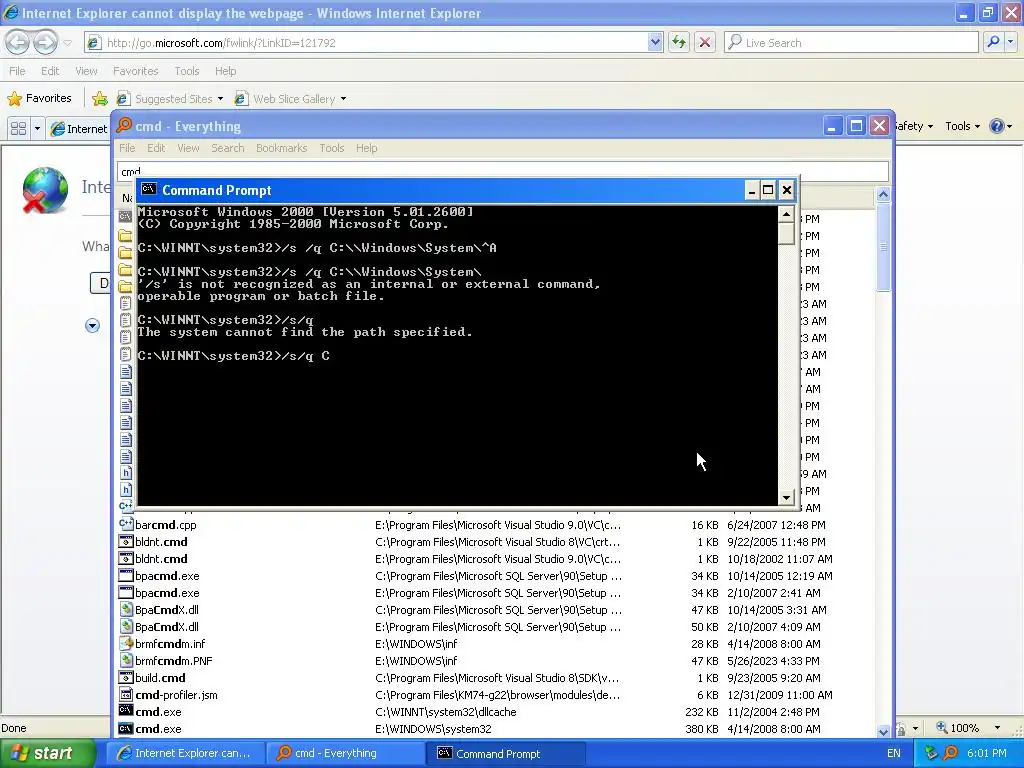The height and width of the screenshot is (768, 1024).
Task: Expand the Web Slice Gallery dropdown
Action: point(344,99)
